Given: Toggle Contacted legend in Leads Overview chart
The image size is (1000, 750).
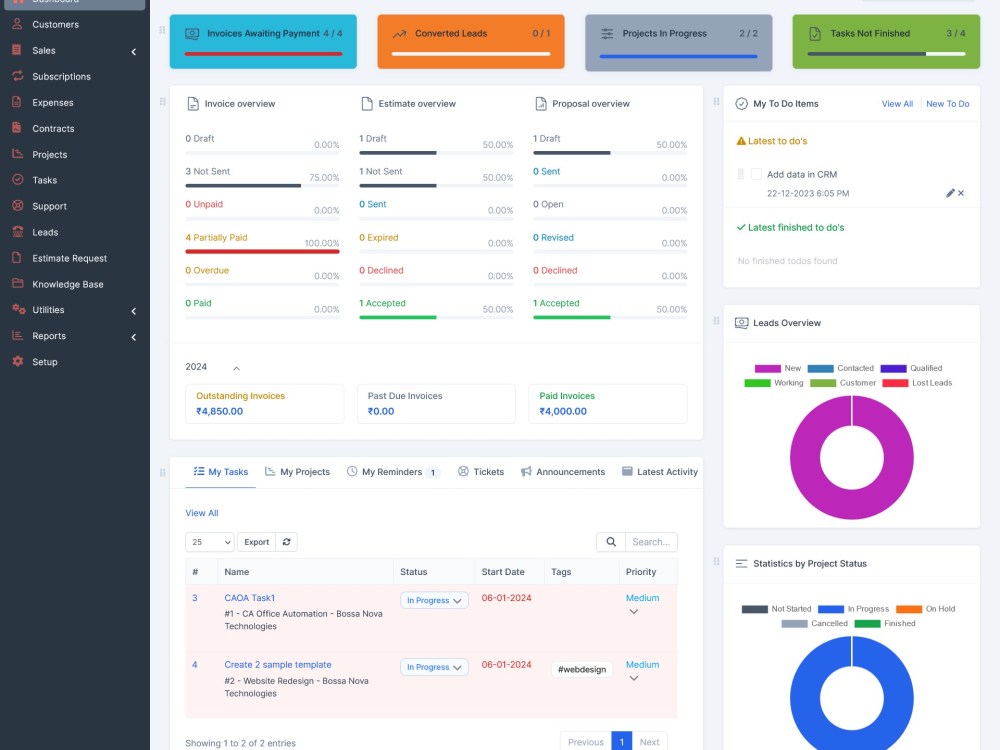Looking at the screenshot, I should (841, 369).
